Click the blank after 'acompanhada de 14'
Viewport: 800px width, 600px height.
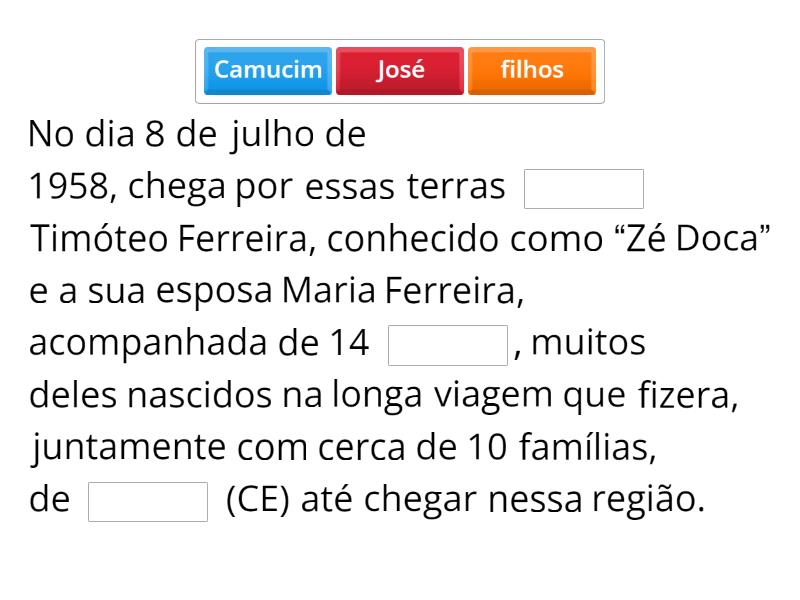tap(448, 345)
